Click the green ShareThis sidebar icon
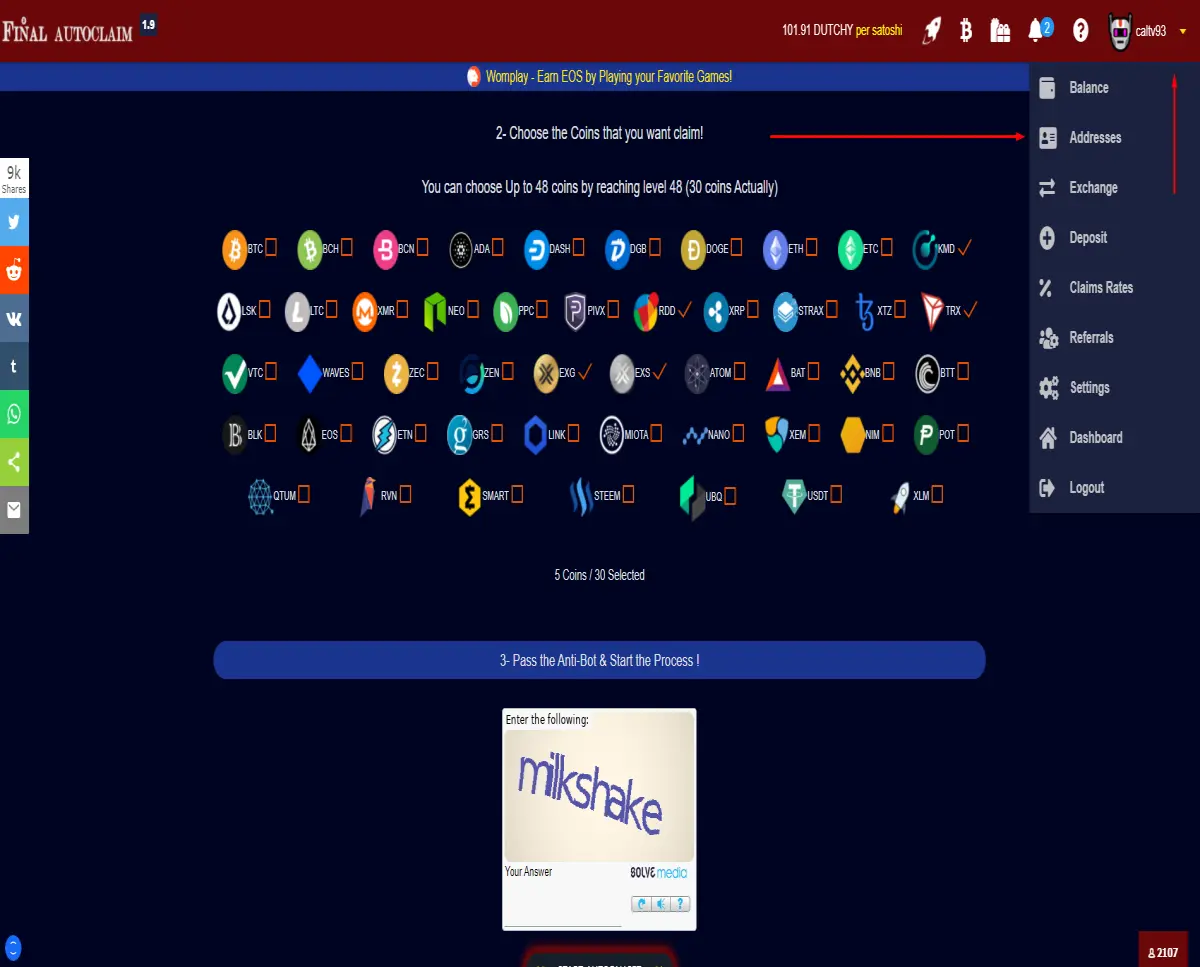 pyautogui.click(x=14, y=462)
